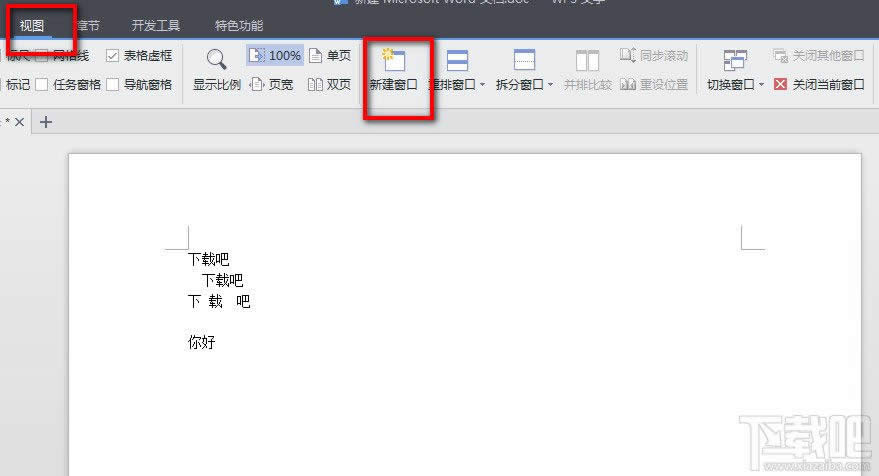The width and height of the screenshot is (879, 476).
Task: Select the 100% zoom button
Action: (x=275, y=56)
